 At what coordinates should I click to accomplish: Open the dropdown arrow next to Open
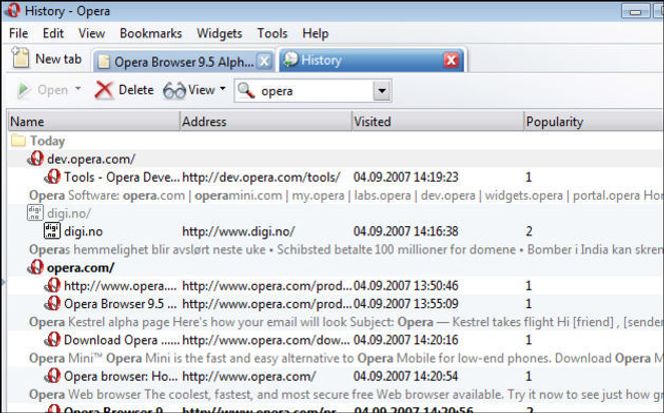(78, 90)
